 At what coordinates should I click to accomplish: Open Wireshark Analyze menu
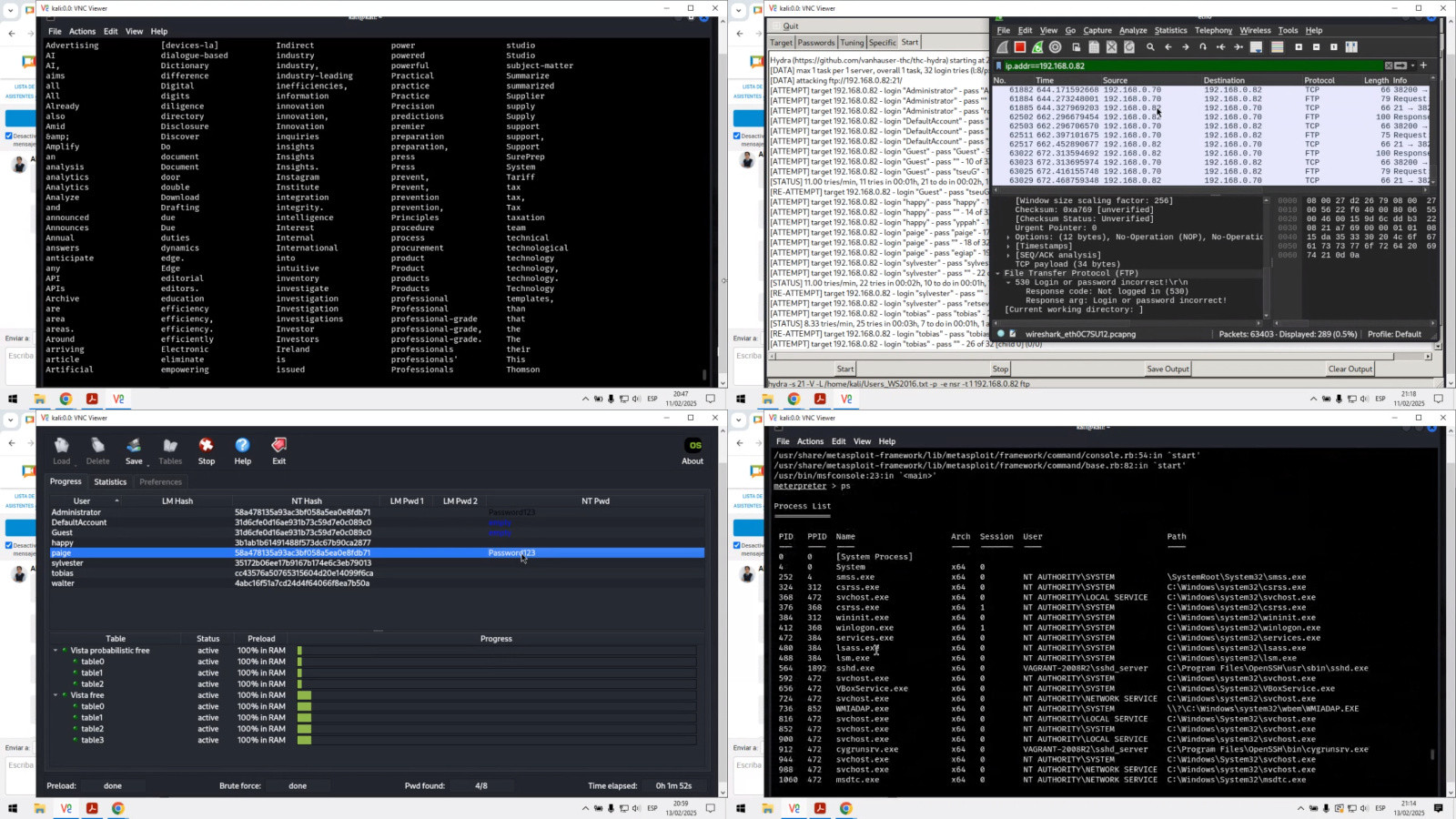coord(1133,30)
